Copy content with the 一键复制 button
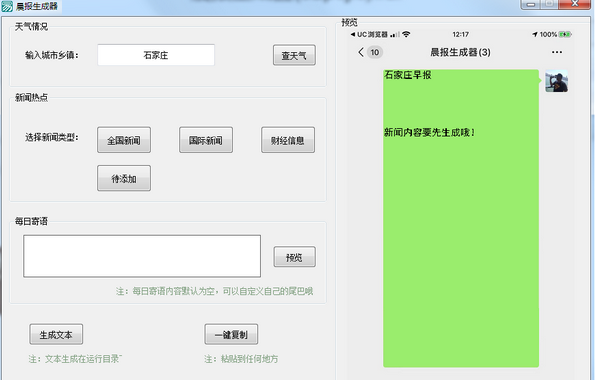 point(231,334)
